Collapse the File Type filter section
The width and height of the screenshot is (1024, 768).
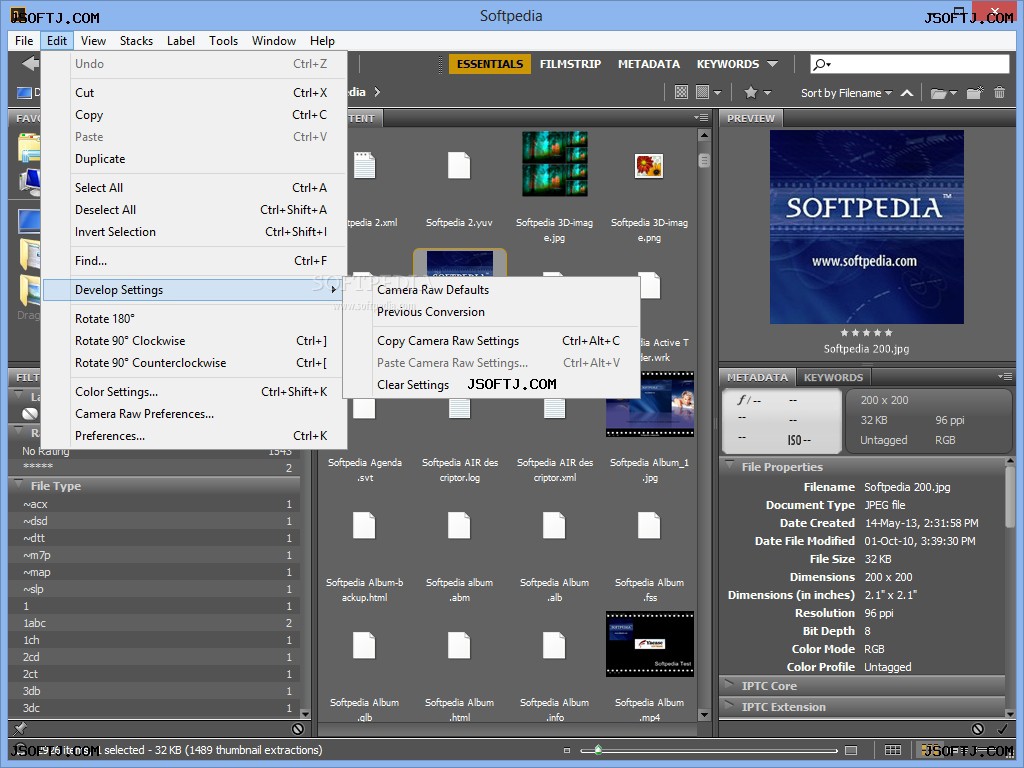pyautogui.click(x=19, y=485)
